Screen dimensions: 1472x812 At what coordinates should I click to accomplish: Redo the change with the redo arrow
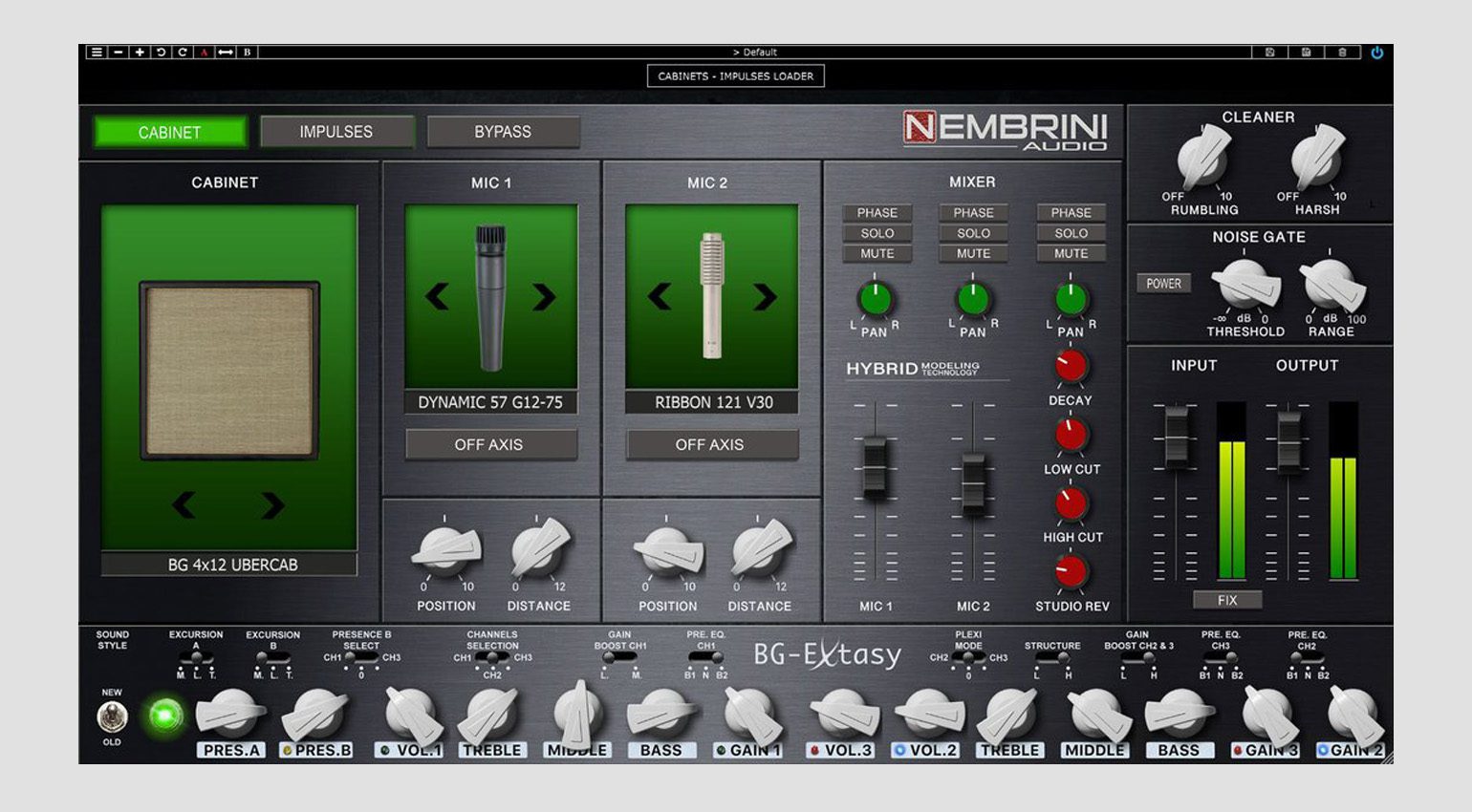click(x=182, y=53)
